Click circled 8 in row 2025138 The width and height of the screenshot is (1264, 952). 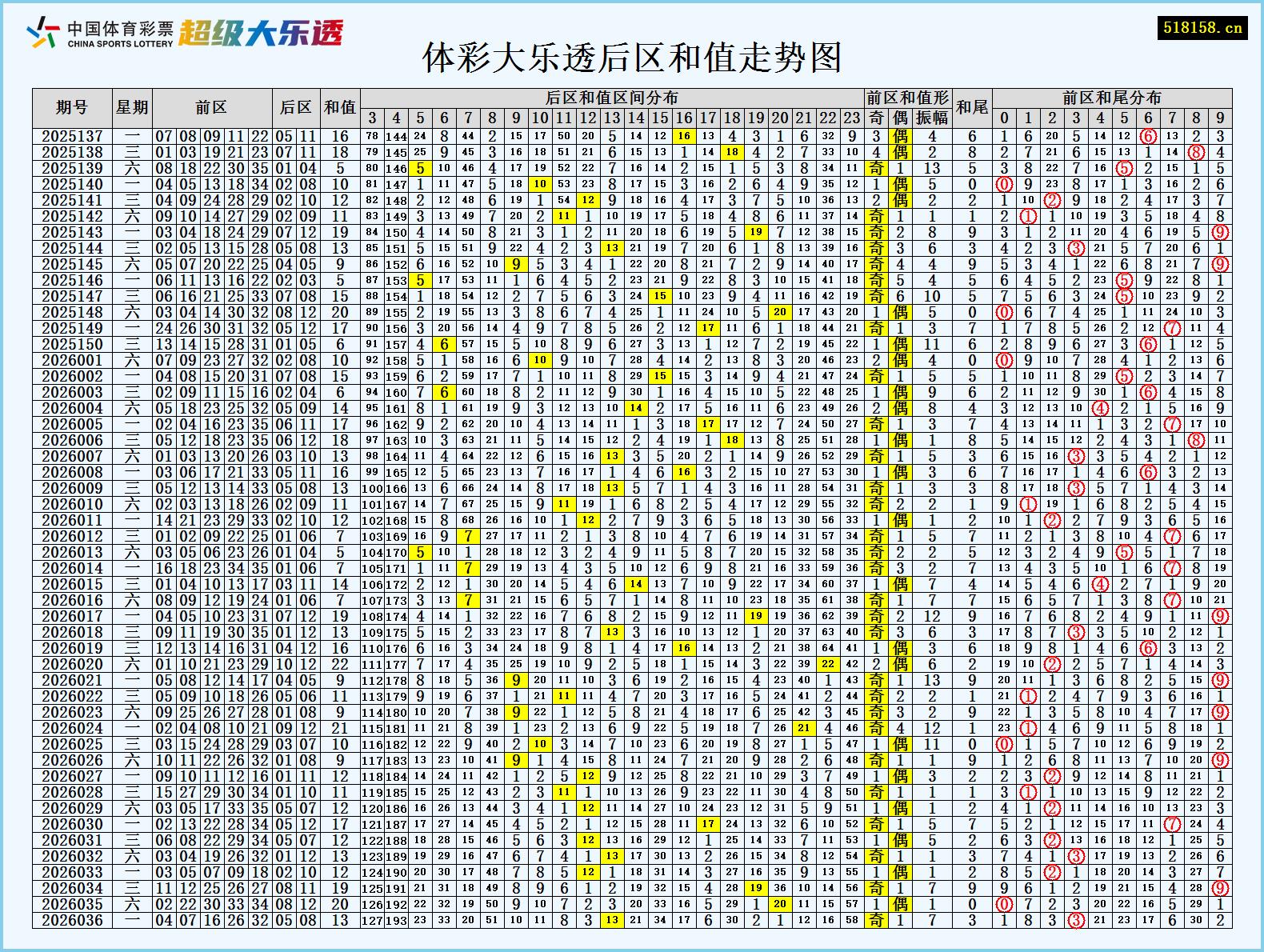(1196, 152)
